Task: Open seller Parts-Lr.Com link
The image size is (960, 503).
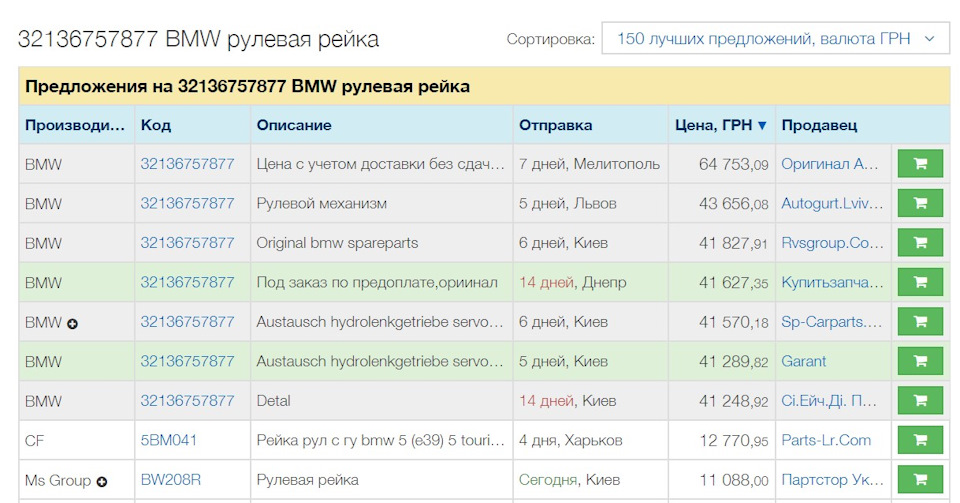Action: point(826,440)
